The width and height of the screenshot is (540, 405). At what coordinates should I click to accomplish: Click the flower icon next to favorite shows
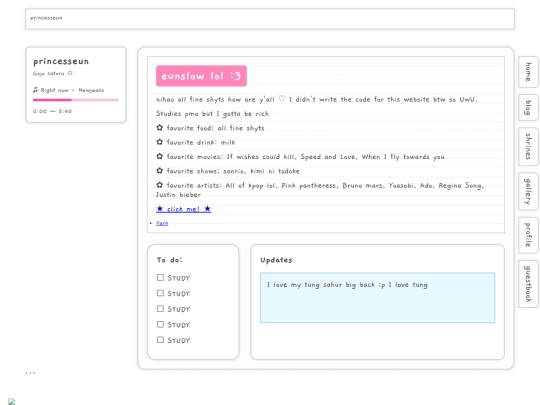159,171
